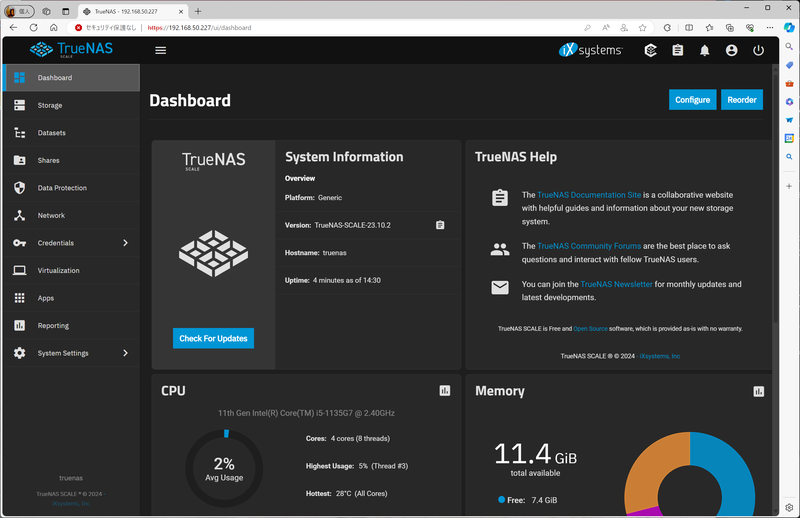This screenshot has width=800, height=518.
Task: Click the not-secure security warning badge
Action: [106, 28]
